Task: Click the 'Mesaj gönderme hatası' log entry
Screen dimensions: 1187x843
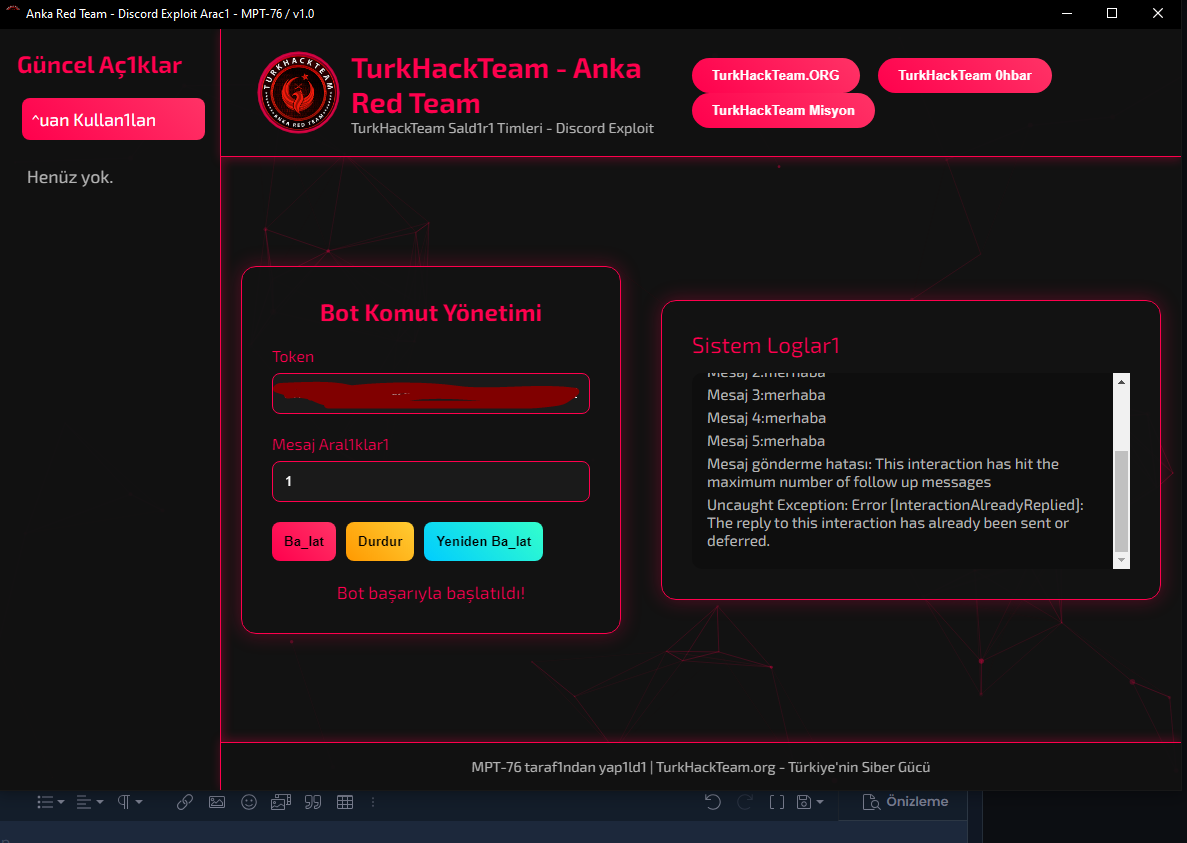Action: pos(883,473)
